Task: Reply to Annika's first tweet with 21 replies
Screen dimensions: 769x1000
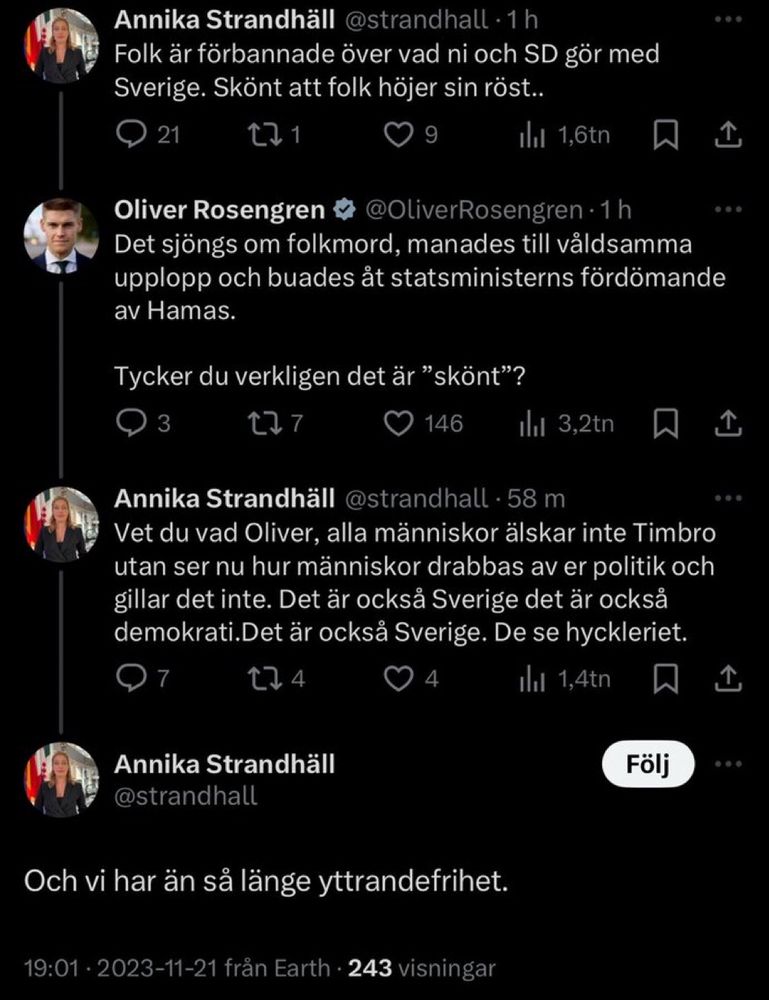Action: tap(131, 135)
